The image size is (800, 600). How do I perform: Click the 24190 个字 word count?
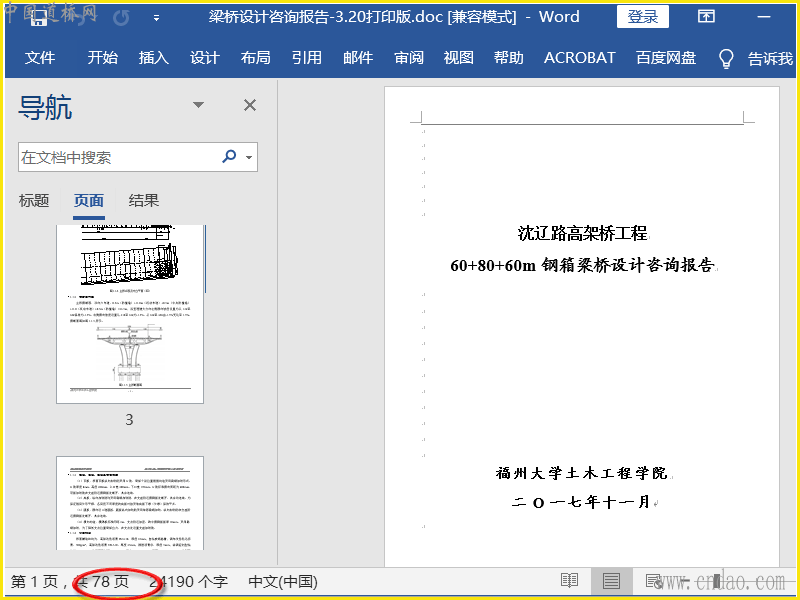click(x=189, y=582)
